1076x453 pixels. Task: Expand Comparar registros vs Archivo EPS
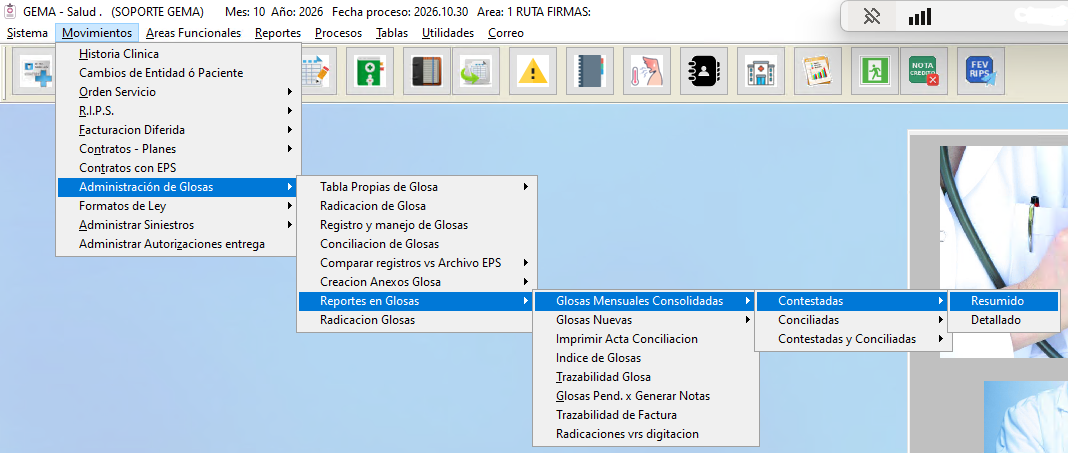coord(417,263)
